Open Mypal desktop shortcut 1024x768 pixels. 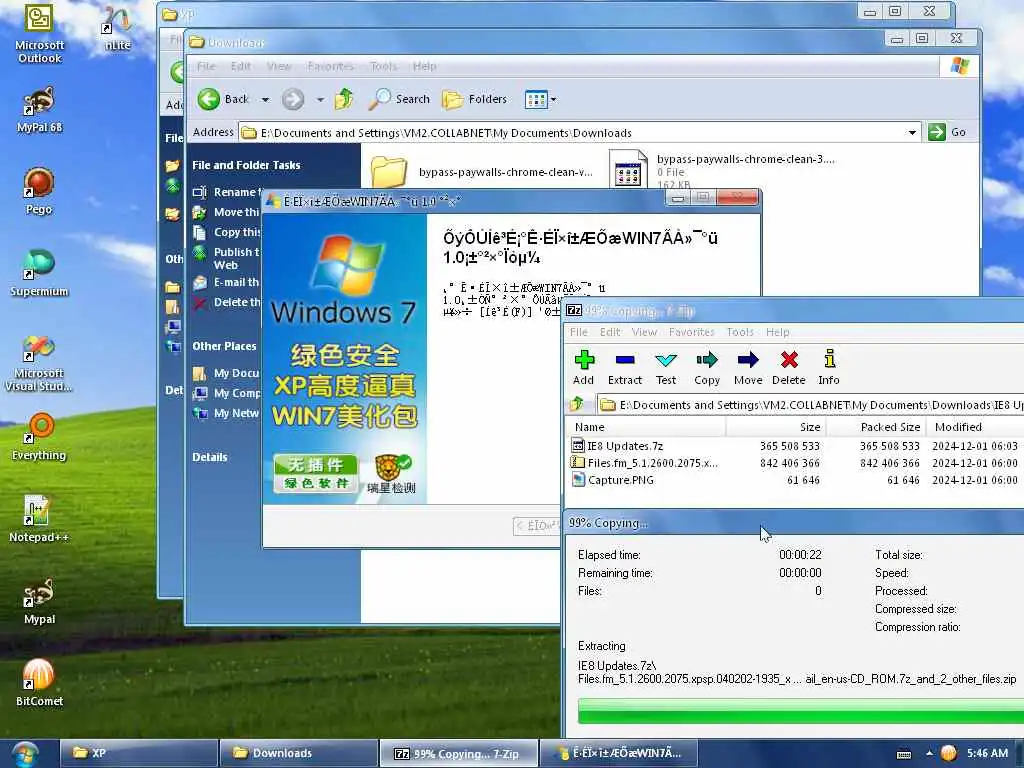(39, 601)
